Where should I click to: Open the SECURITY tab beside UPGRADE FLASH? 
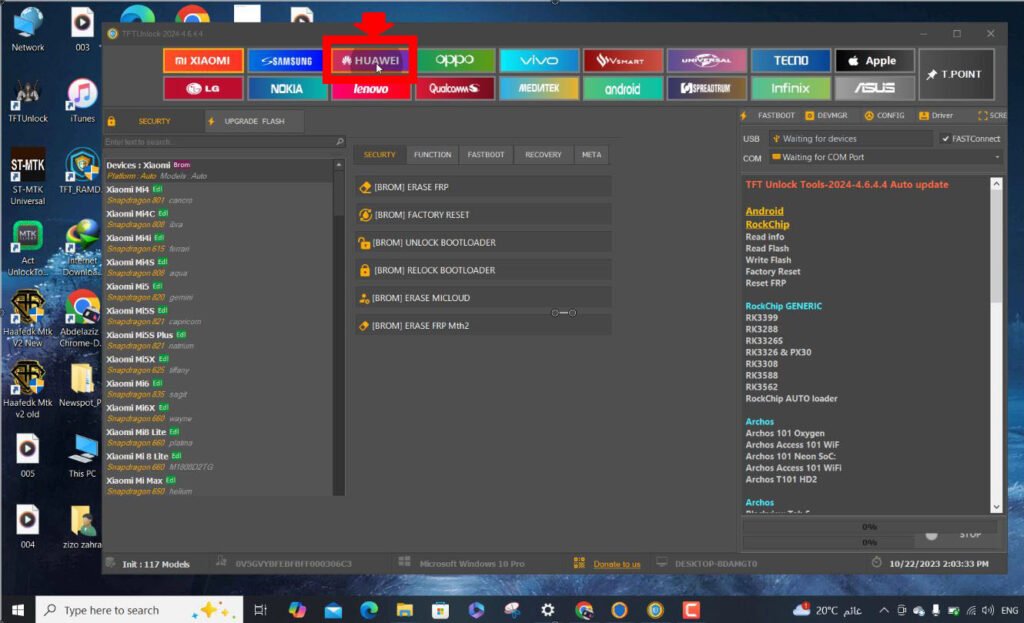click(x=153, y=121)
